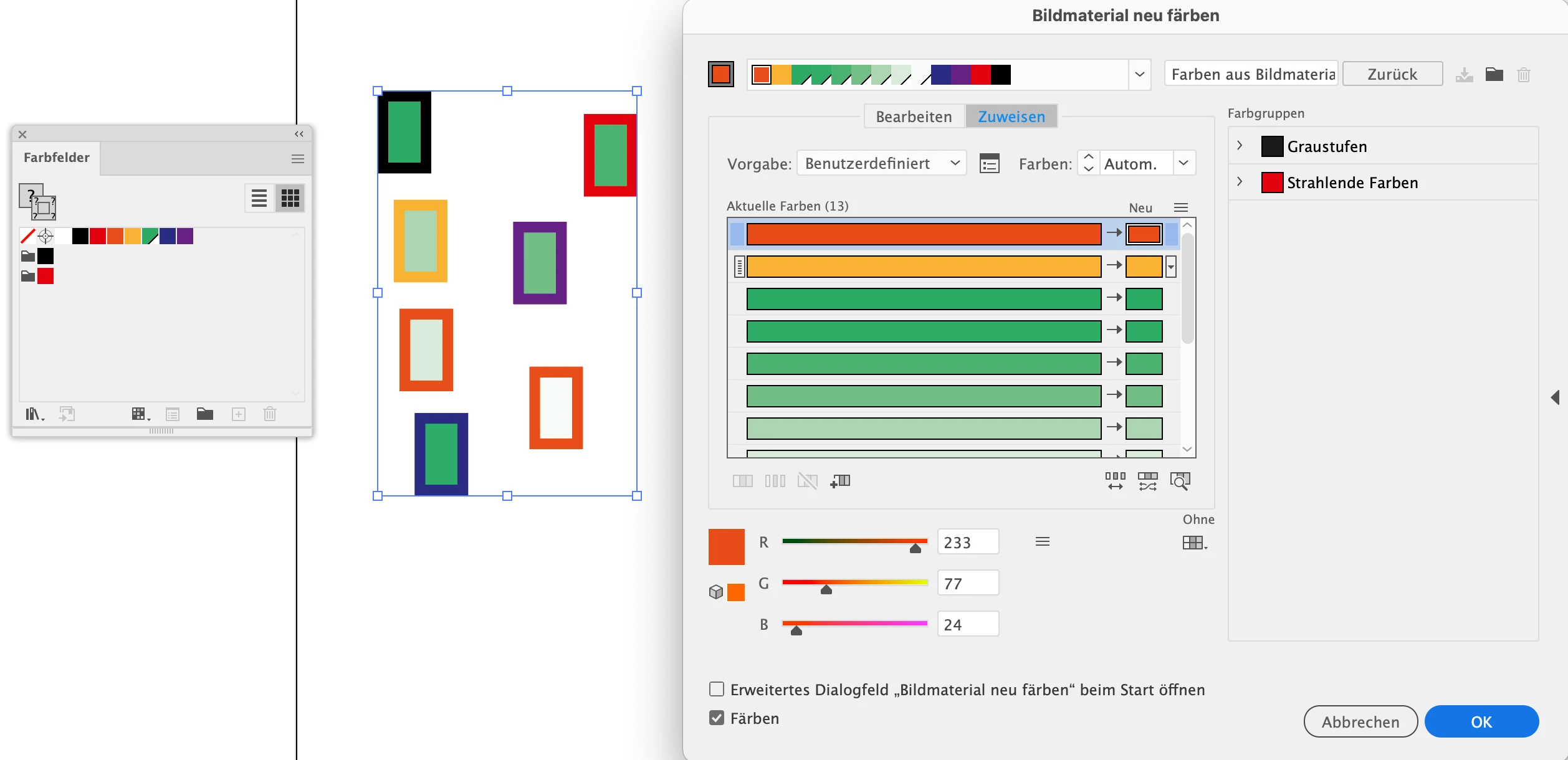Enable Erweitertes Dialogfeld beim Start öffnen checkbox

[717, 689]
